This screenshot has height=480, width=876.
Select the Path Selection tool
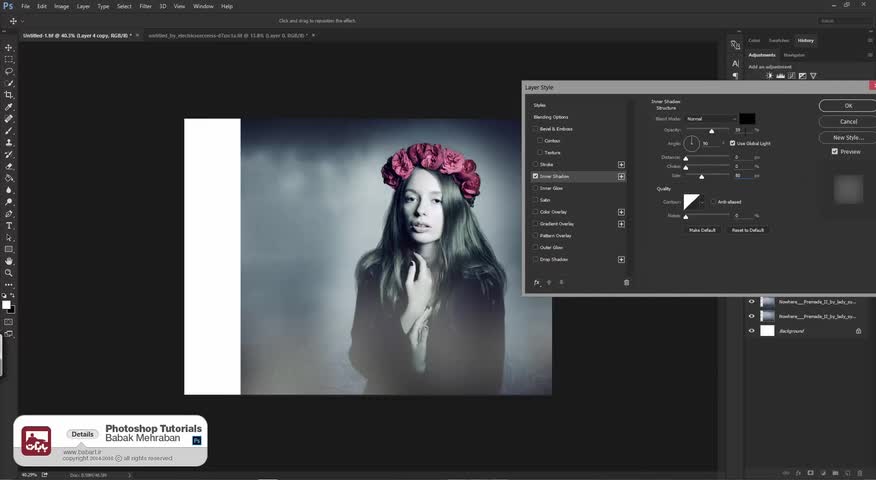pyautogui.click(x=9, y=237)
